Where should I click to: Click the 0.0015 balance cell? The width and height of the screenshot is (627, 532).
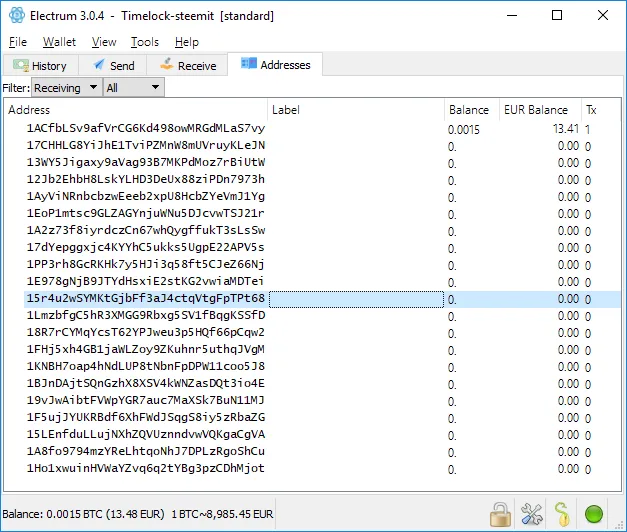pos(463,130)
